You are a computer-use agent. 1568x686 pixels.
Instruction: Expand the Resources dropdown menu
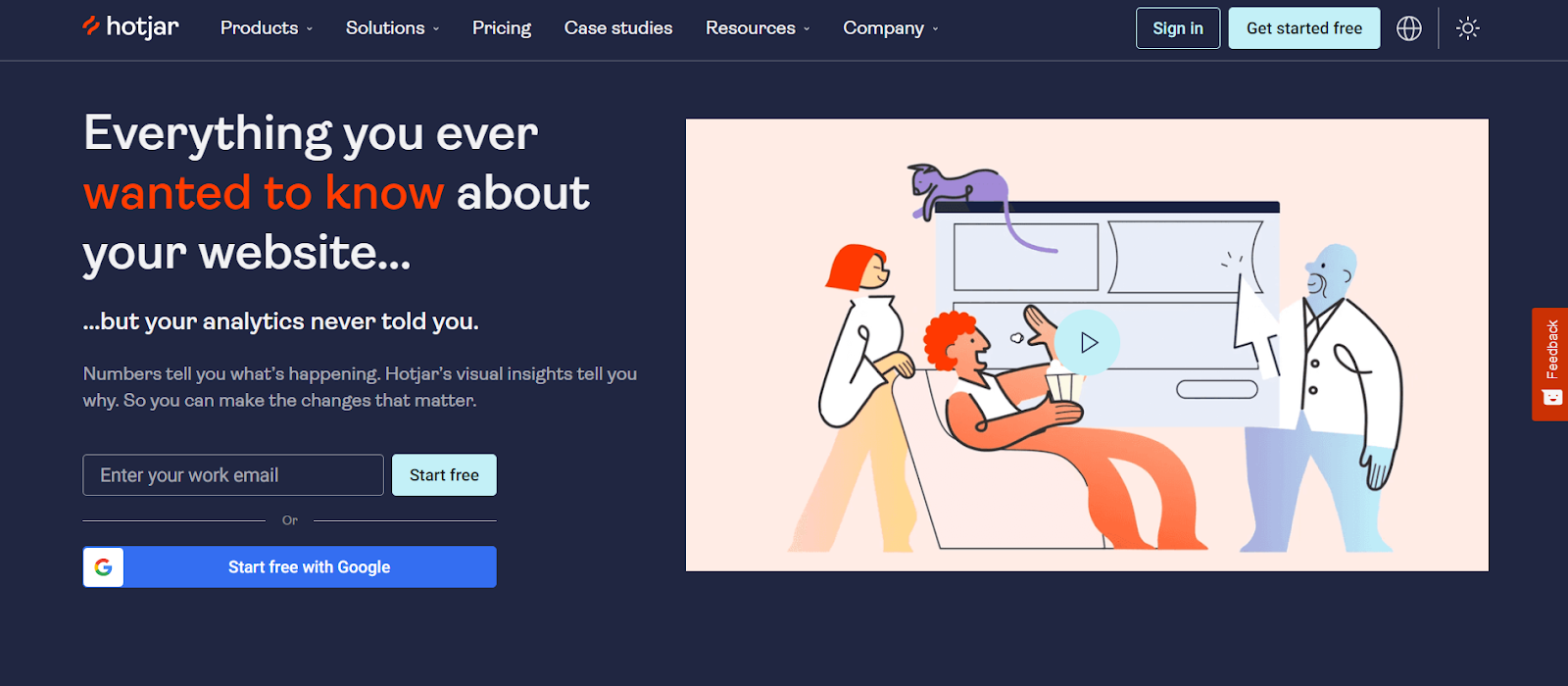point(759,28)
